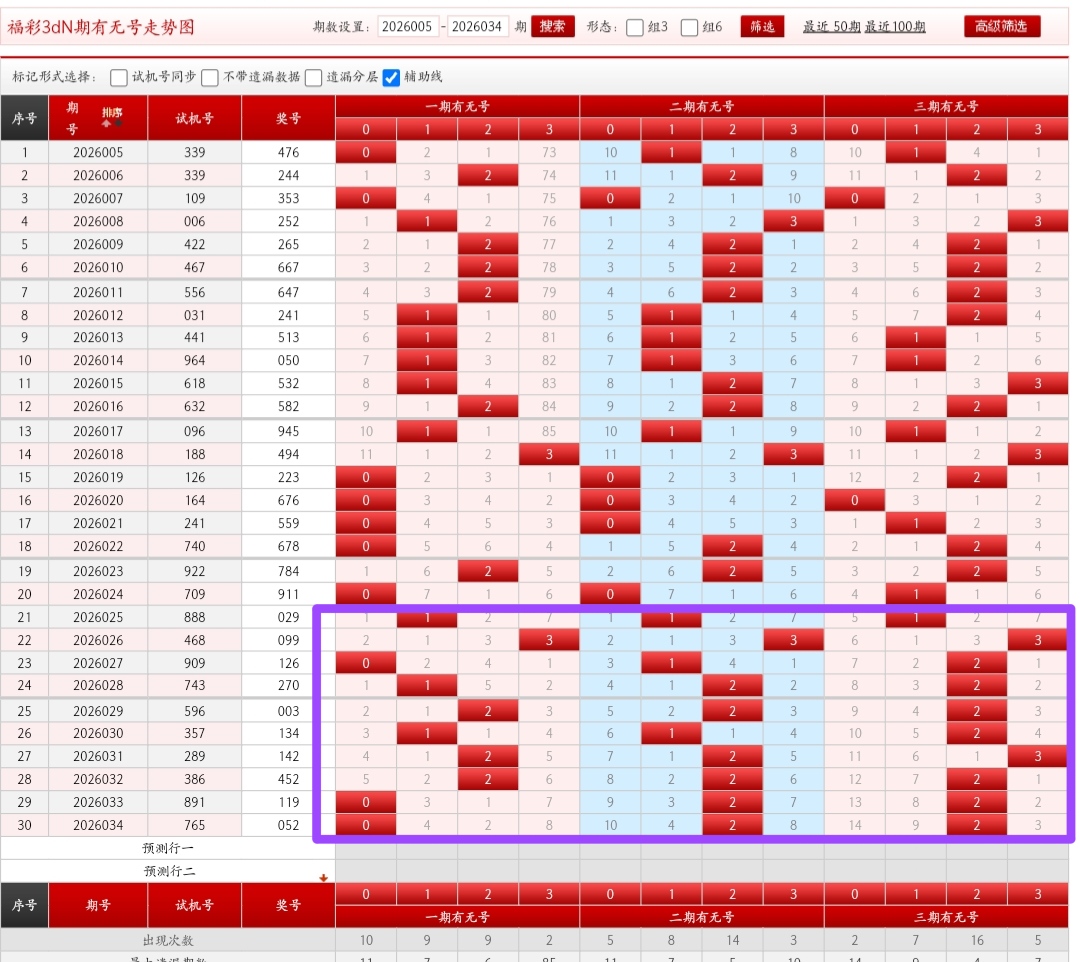The width and height of the screenshot is (1080, 962).
Task: Enable the 遗漏分层 checkbox
Action: 313,77
